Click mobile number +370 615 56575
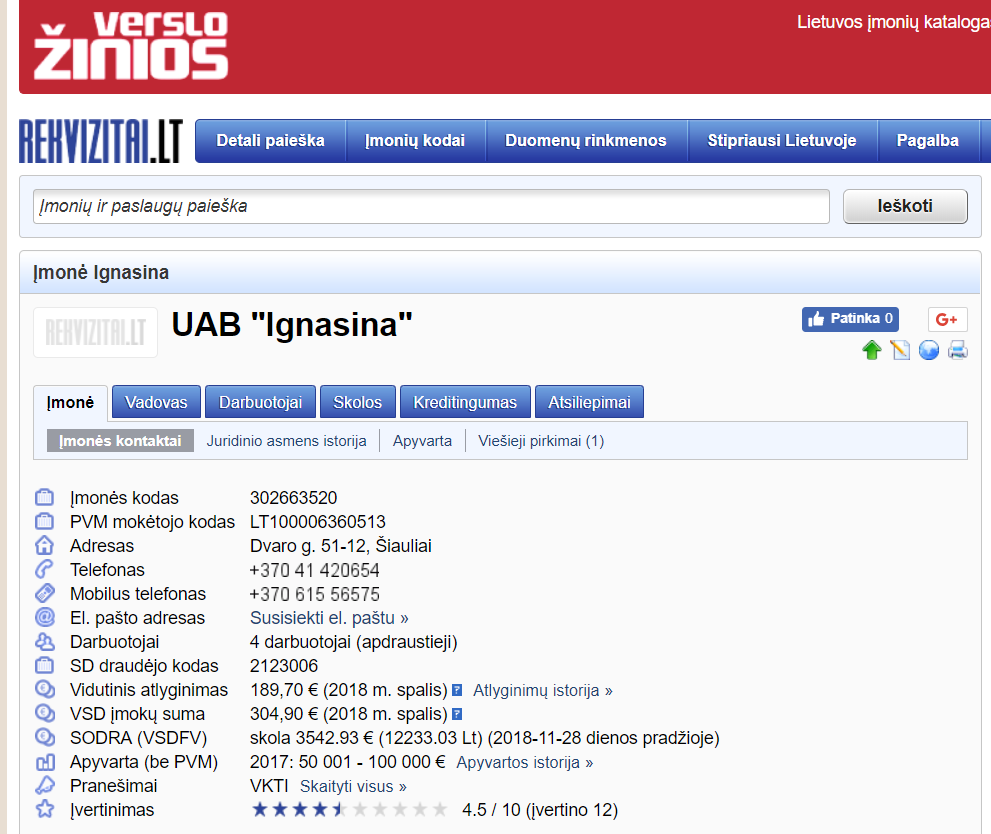 [x=315, y=594]
